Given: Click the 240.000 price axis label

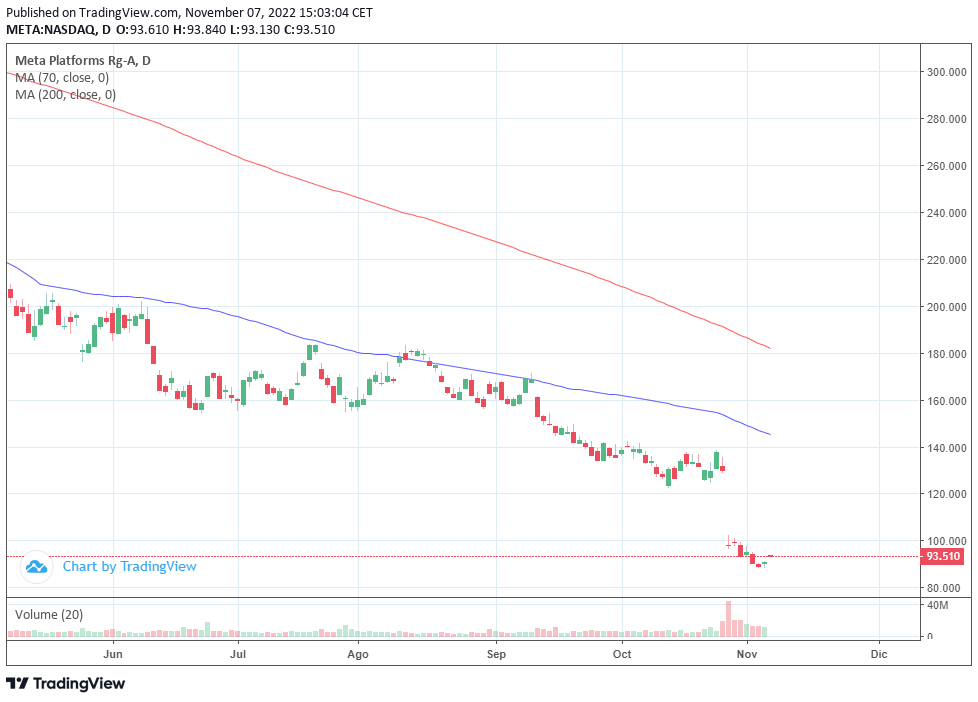Looking at the screenshot, I should tap(946, 213).
